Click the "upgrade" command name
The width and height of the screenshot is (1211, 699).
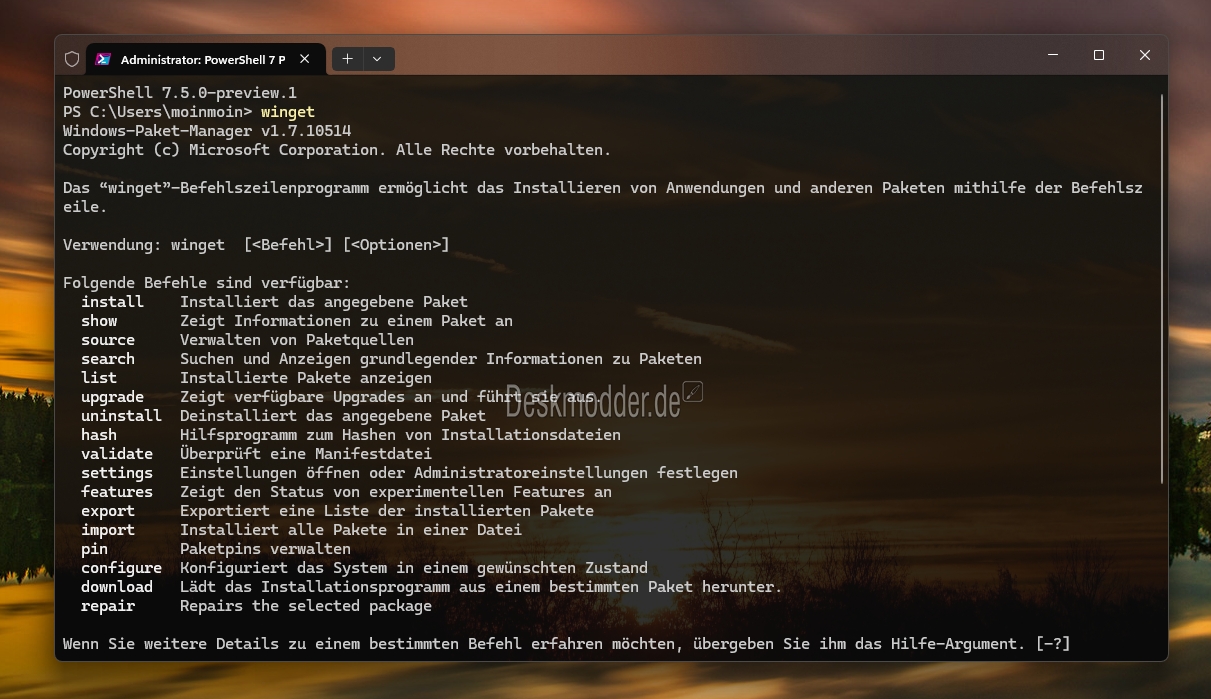point(112,397)
